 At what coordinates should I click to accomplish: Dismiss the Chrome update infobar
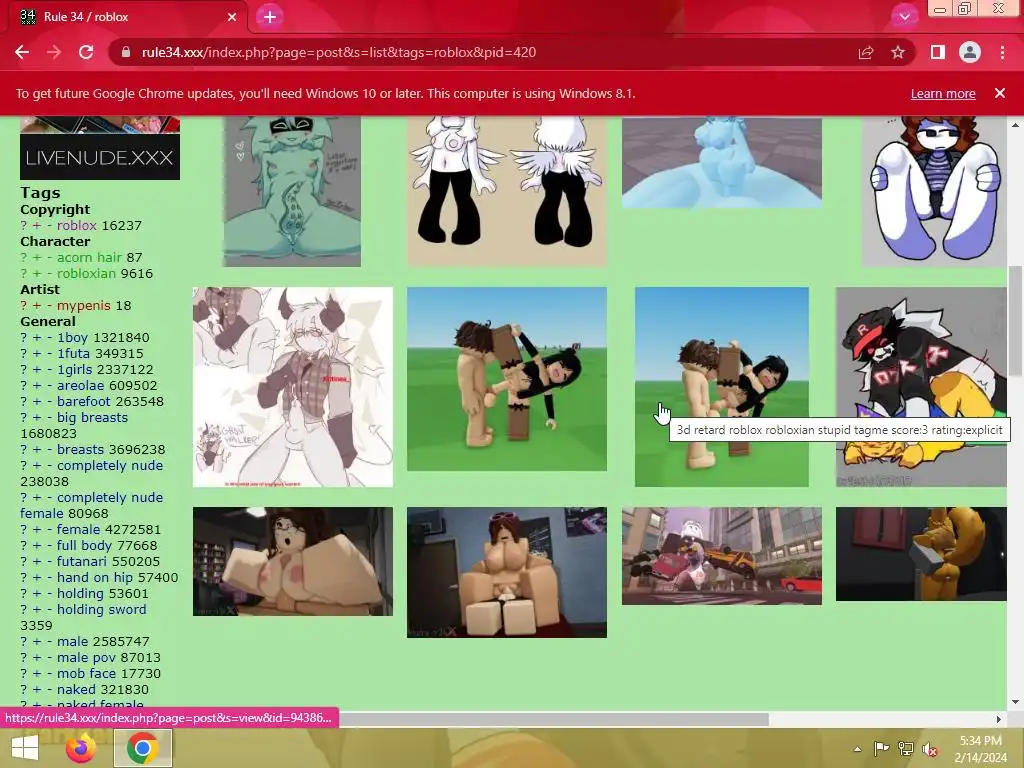coord(1000,93)
